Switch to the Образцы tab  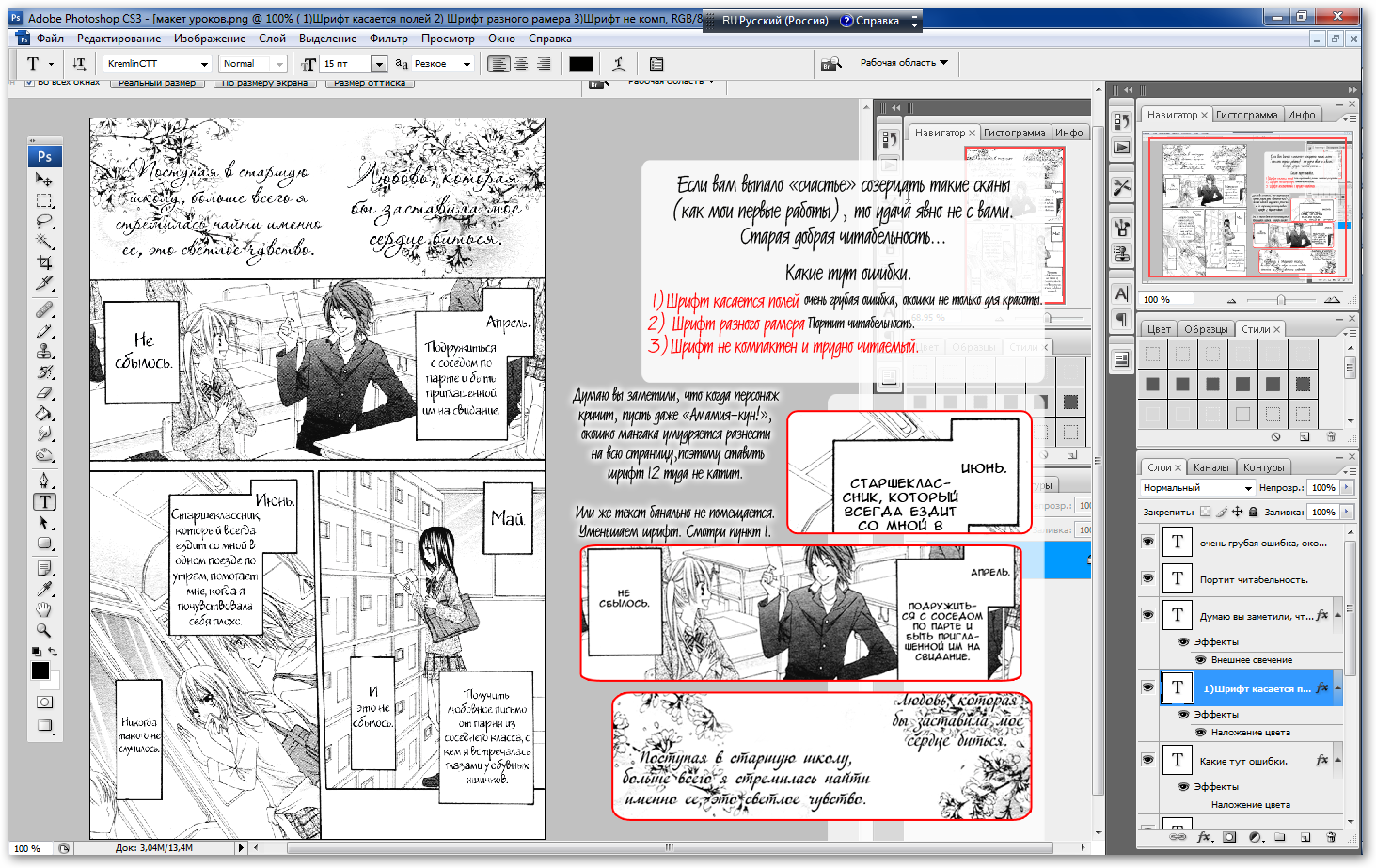1206,329
